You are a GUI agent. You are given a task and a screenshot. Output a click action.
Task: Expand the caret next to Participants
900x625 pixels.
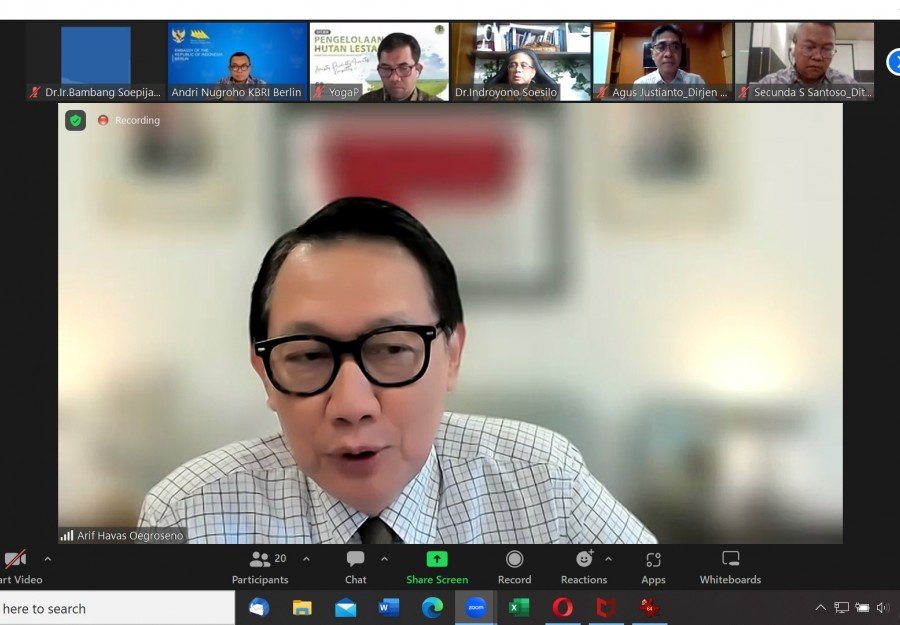click(x=306, y=559)
